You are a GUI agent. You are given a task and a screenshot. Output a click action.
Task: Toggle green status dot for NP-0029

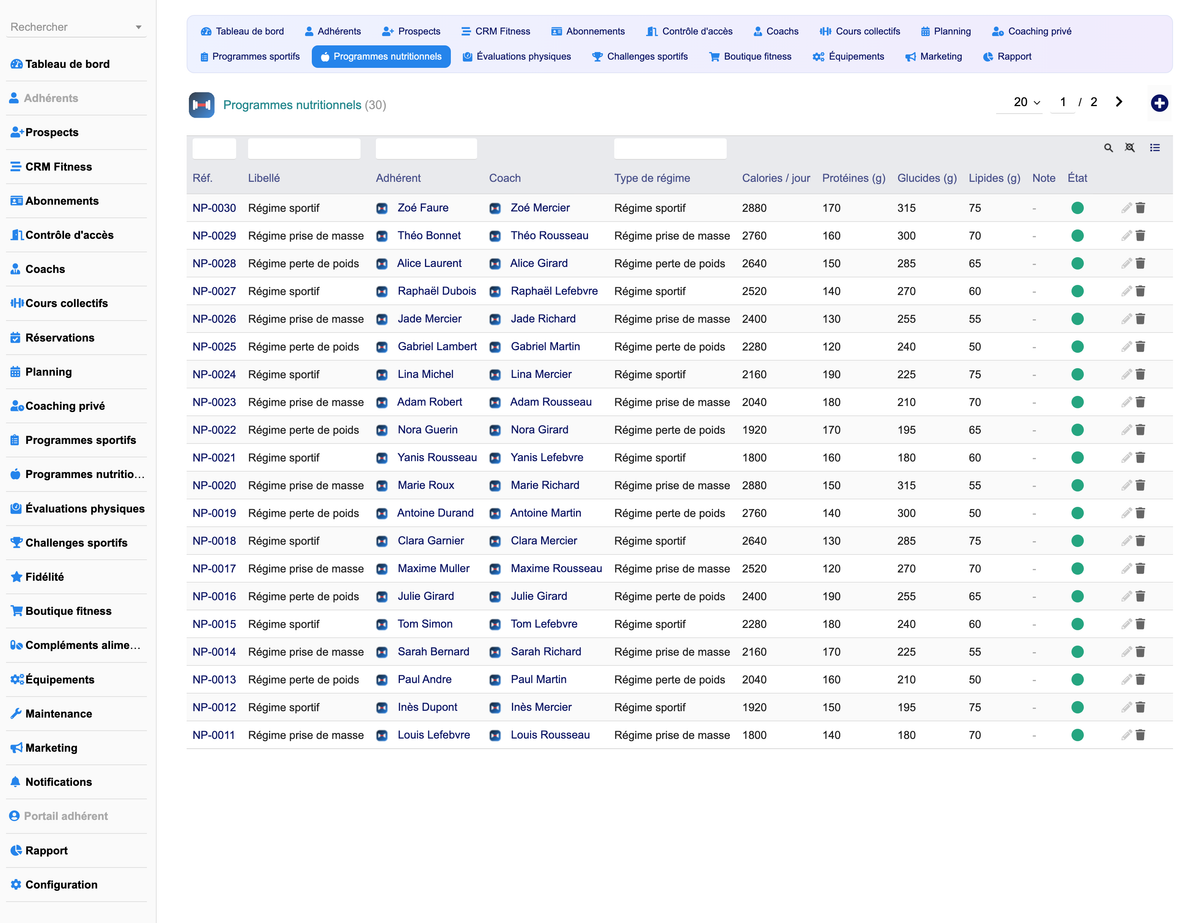point(1077,236)
